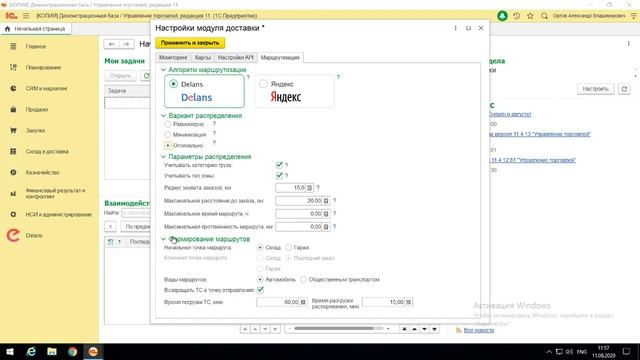640x360 pixels.
Task: Open calculator for Максимальное расстояние до заказа
Action: tap(326, 201)
